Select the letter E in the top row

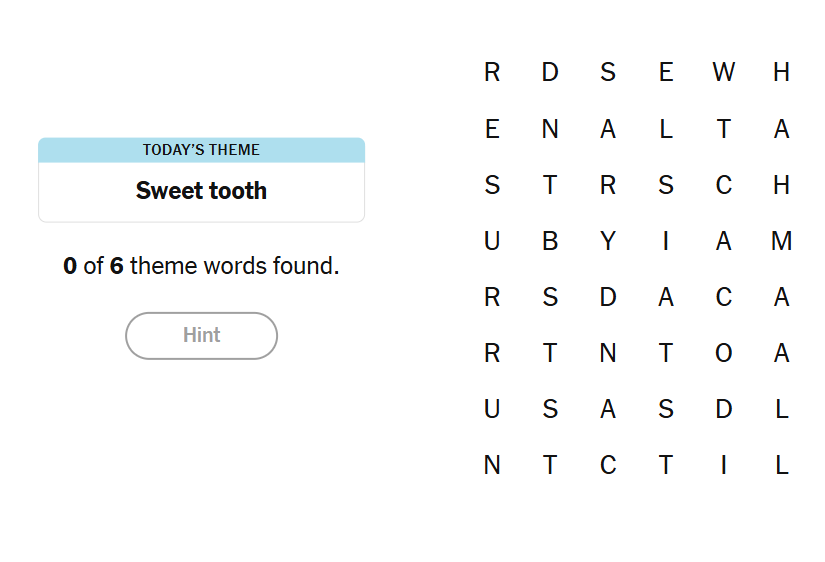pos(666,72)
